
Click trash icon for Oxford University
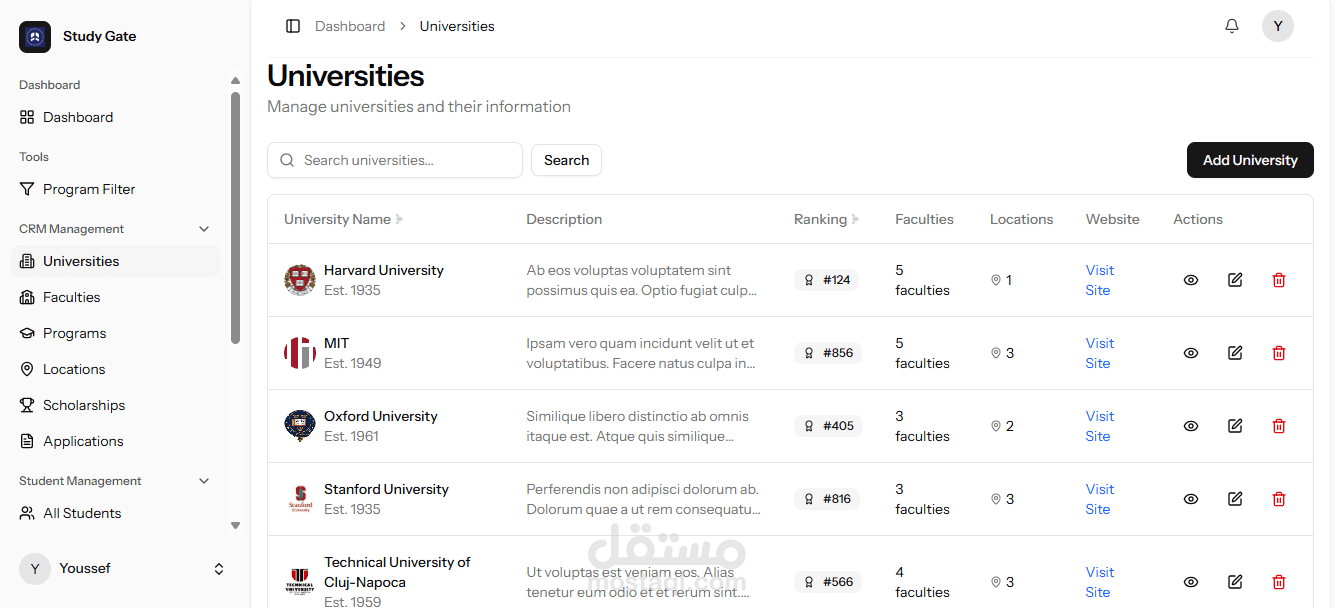pos(1278,426)
